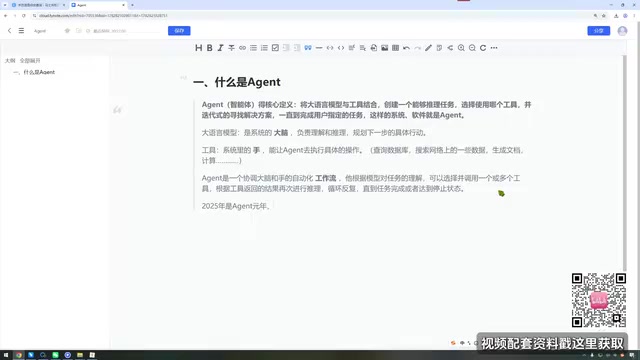
Task: Click the QR code image
Action: 599,300
